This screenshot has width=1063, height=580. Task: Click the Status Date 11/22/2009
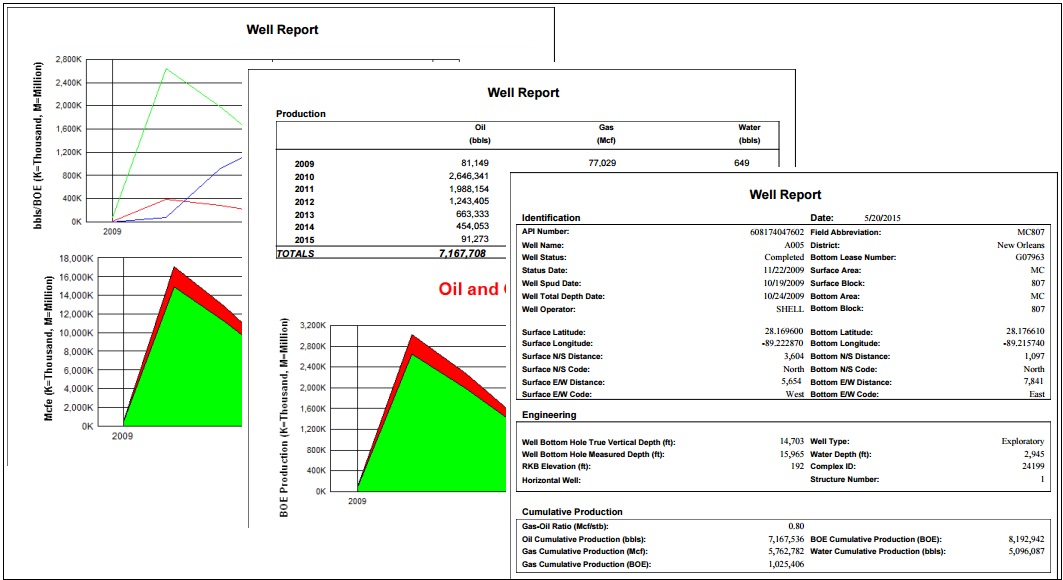pos(782,270)
